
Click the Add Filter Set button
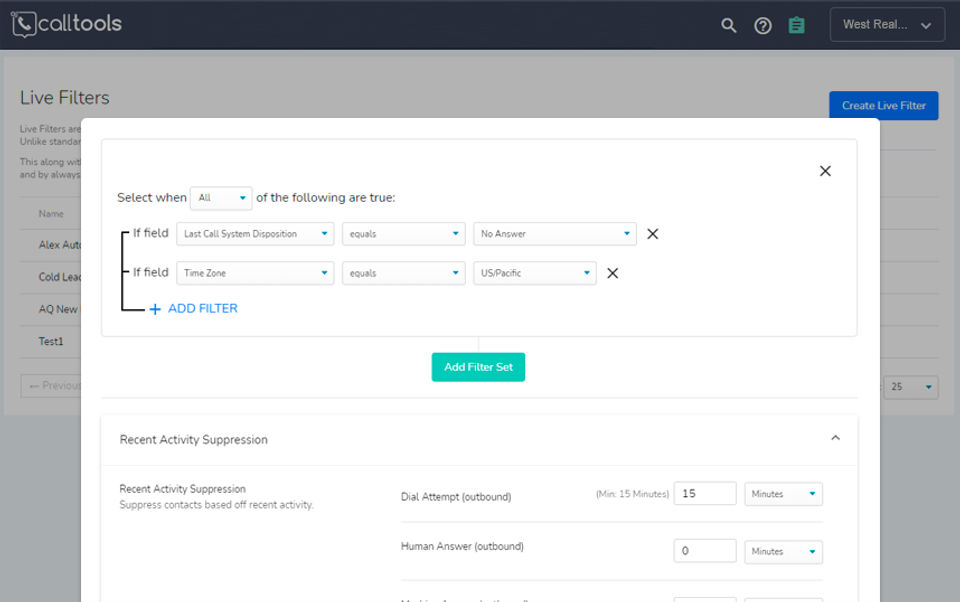pyautogui.click(x=478, y=367)
